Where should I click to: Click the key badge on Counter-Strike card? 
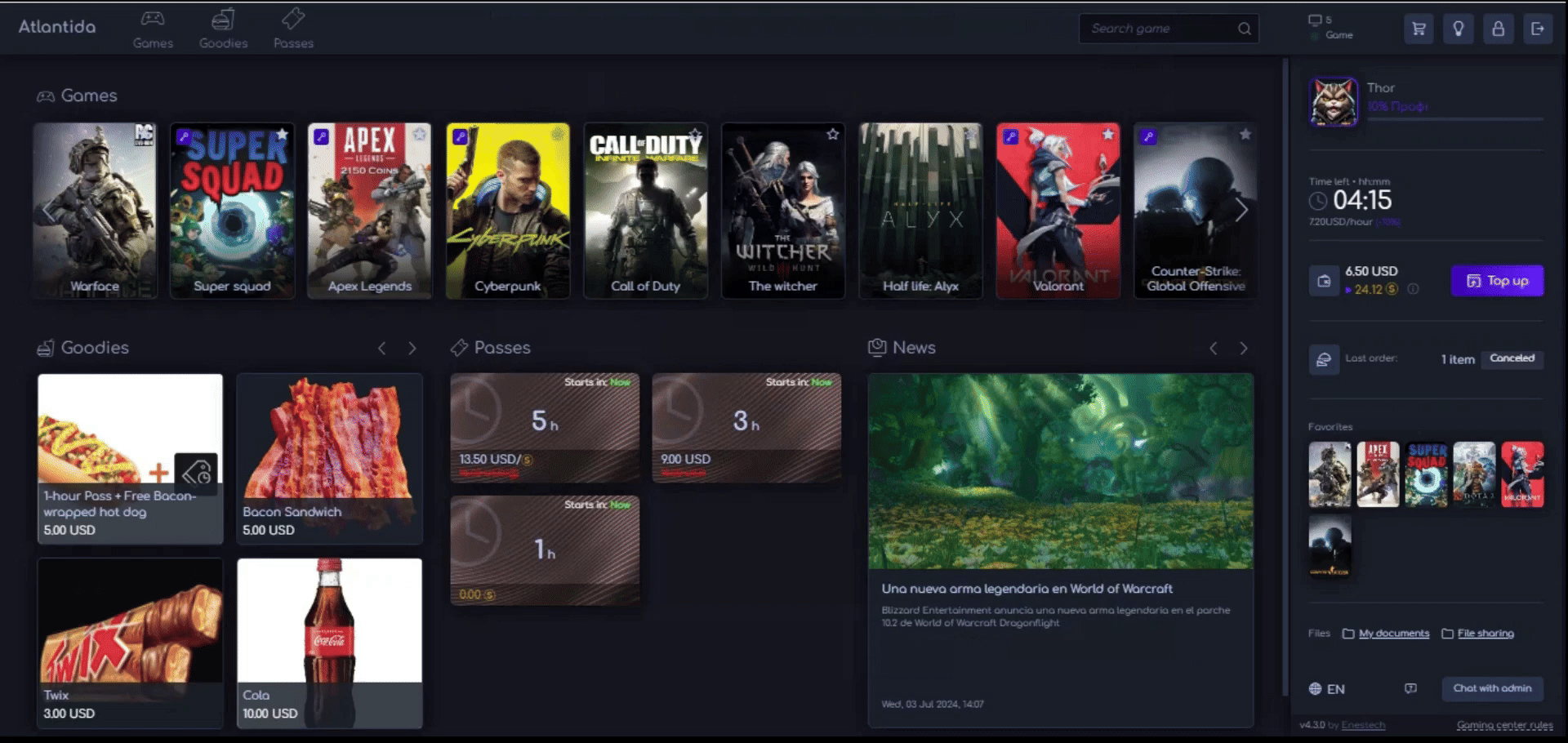tap(1148, 136)
